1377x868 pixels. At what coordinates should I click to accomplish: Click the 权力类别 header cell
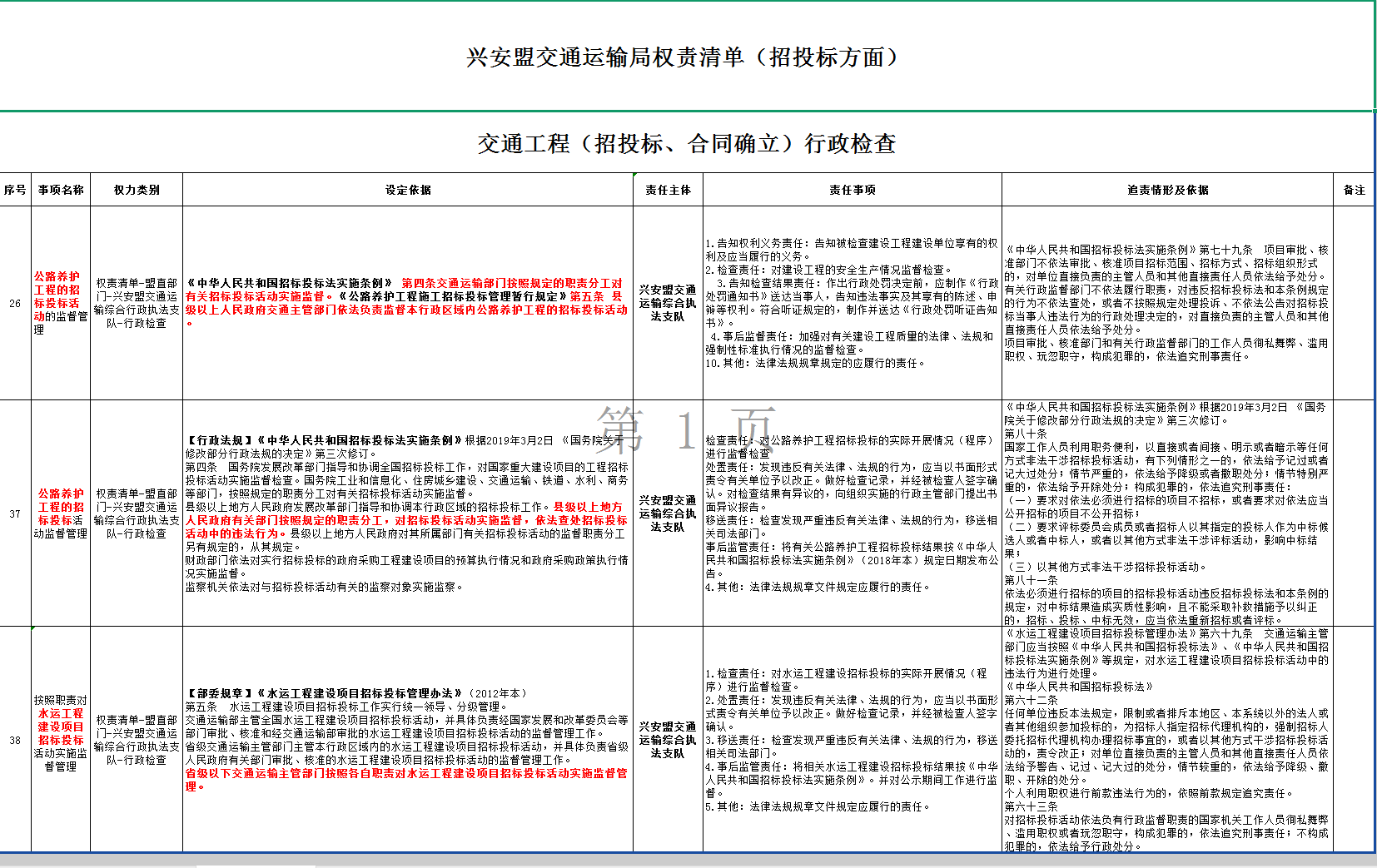point(137,190)
